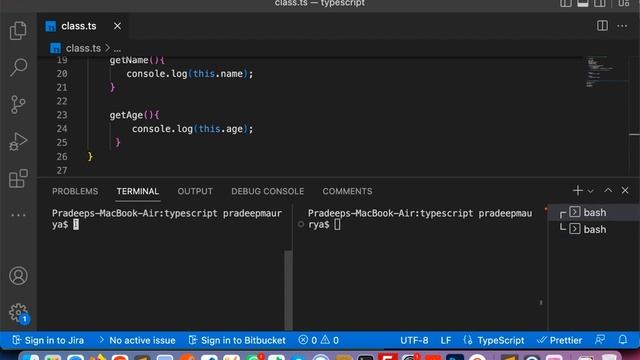Change the LF end of line sequence

(446, 340)
